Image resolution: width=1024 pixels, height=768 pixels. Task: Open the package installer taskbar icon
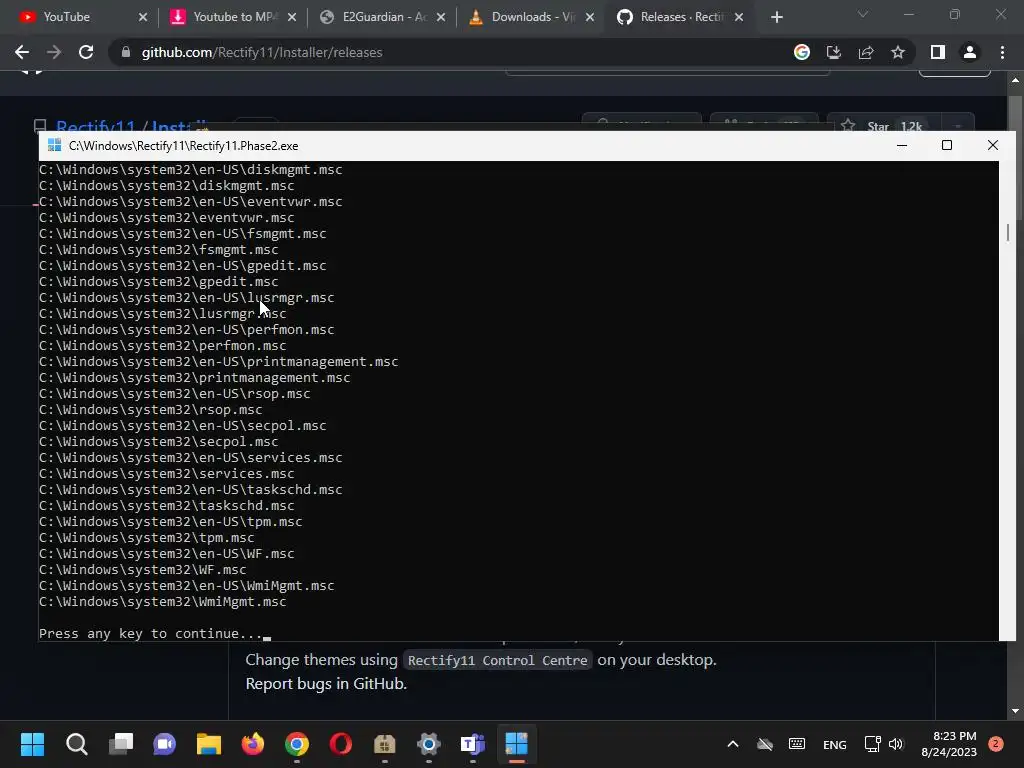point(385,744)
